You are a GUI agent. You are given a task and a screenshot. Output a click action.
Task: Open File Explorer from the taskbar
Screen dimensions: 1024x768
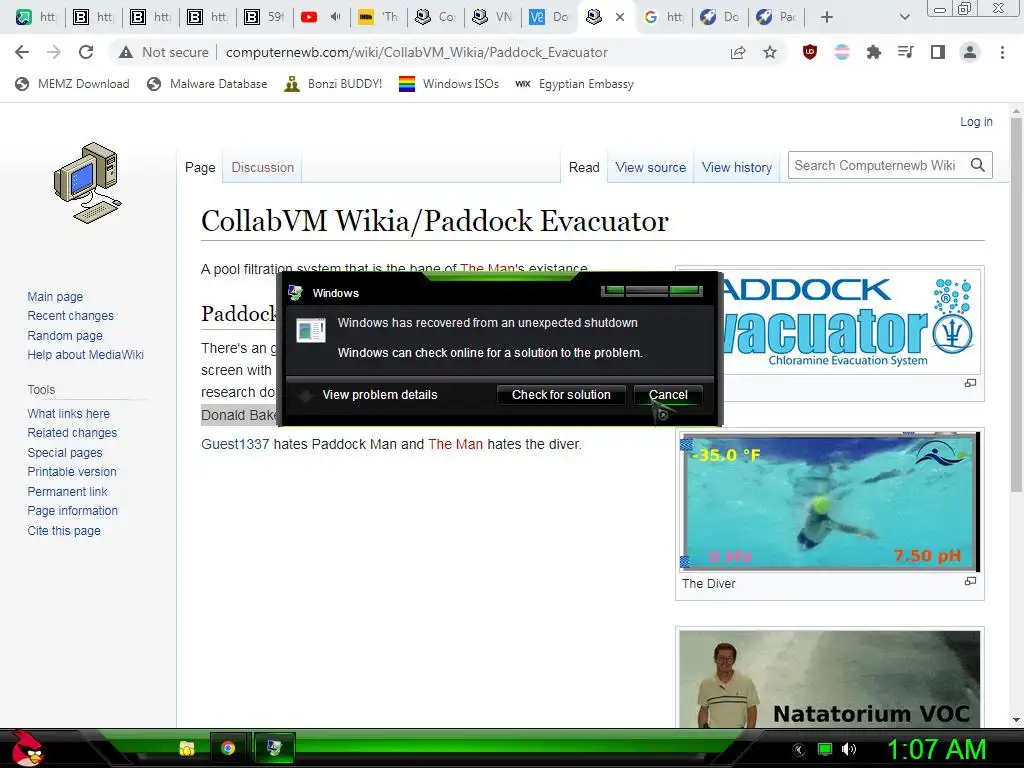(x=187, y=748)
